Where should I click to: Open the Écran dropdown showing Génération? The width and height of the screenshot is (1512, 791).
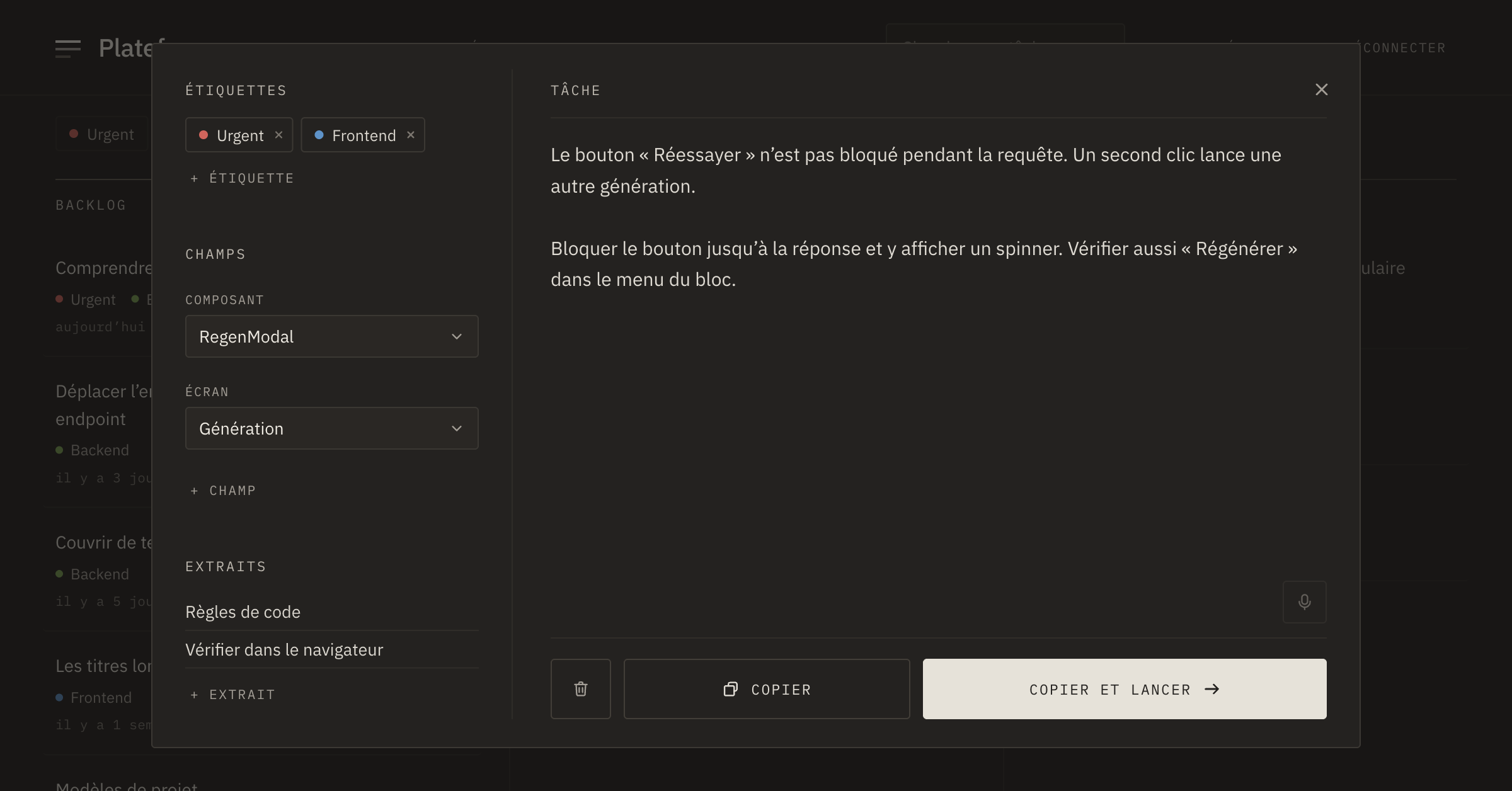(332, 428)
